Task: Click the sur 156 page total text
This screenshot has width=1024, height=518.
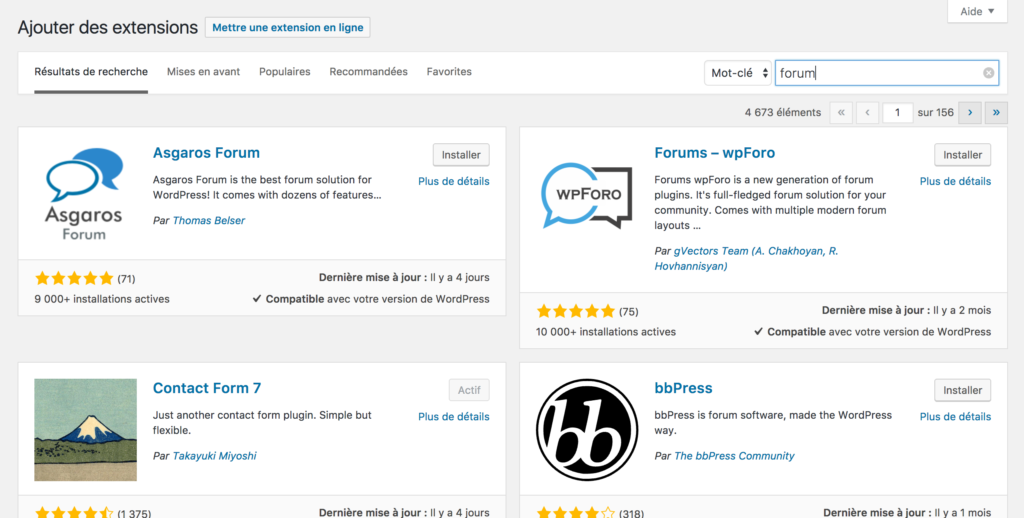Action: tap(935, 112)
